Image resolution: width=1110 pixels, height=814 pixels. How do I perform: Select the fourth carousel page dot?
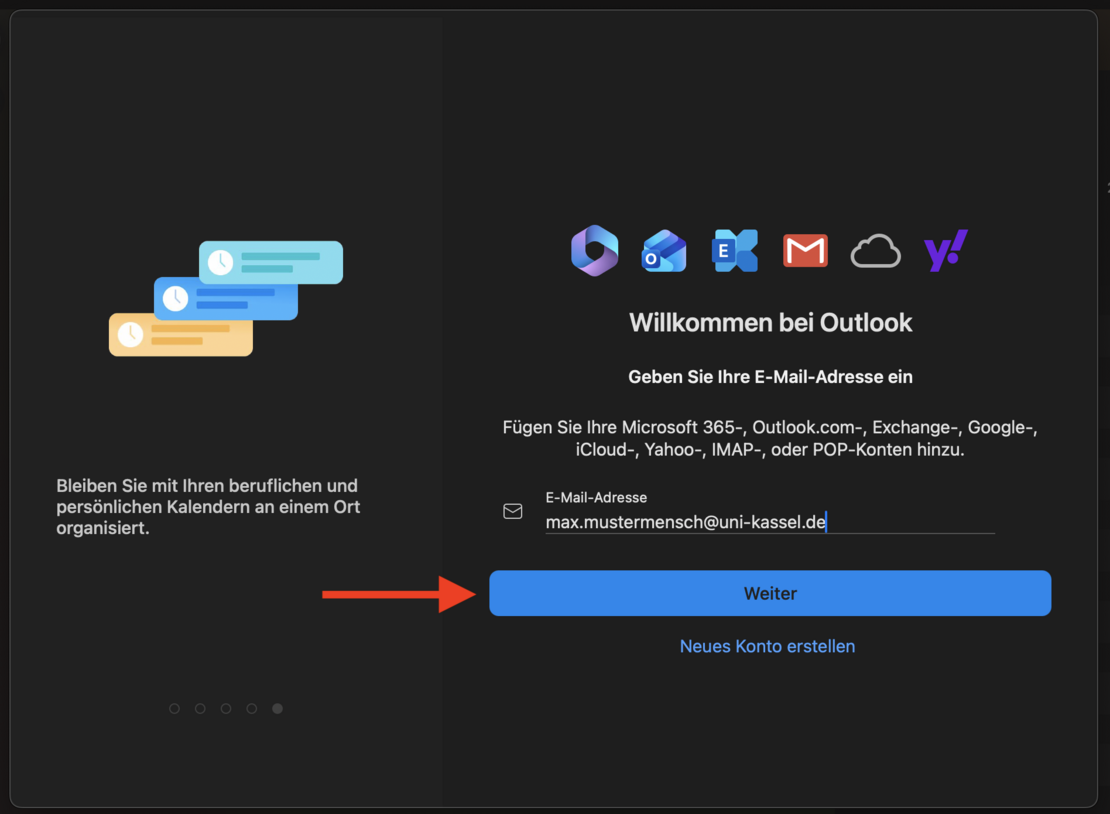click(x=251, y=709)
